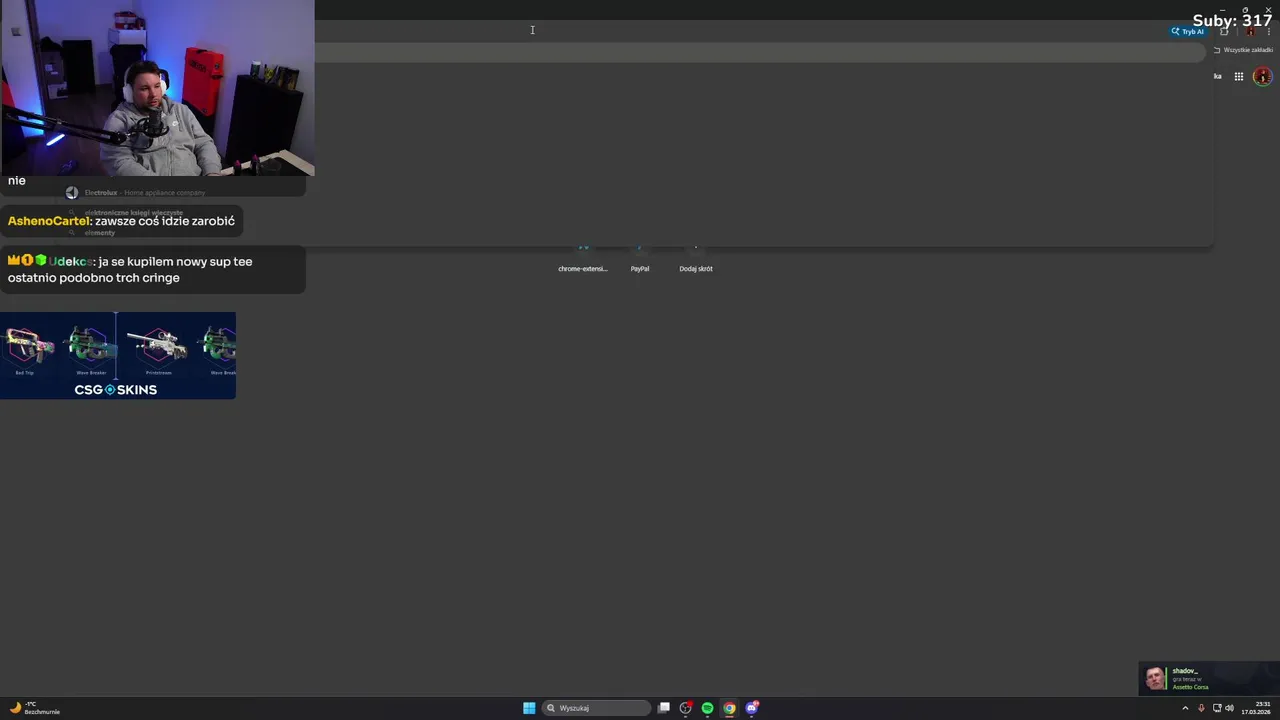Open Task View on the taskbar

tap(664, 708)
